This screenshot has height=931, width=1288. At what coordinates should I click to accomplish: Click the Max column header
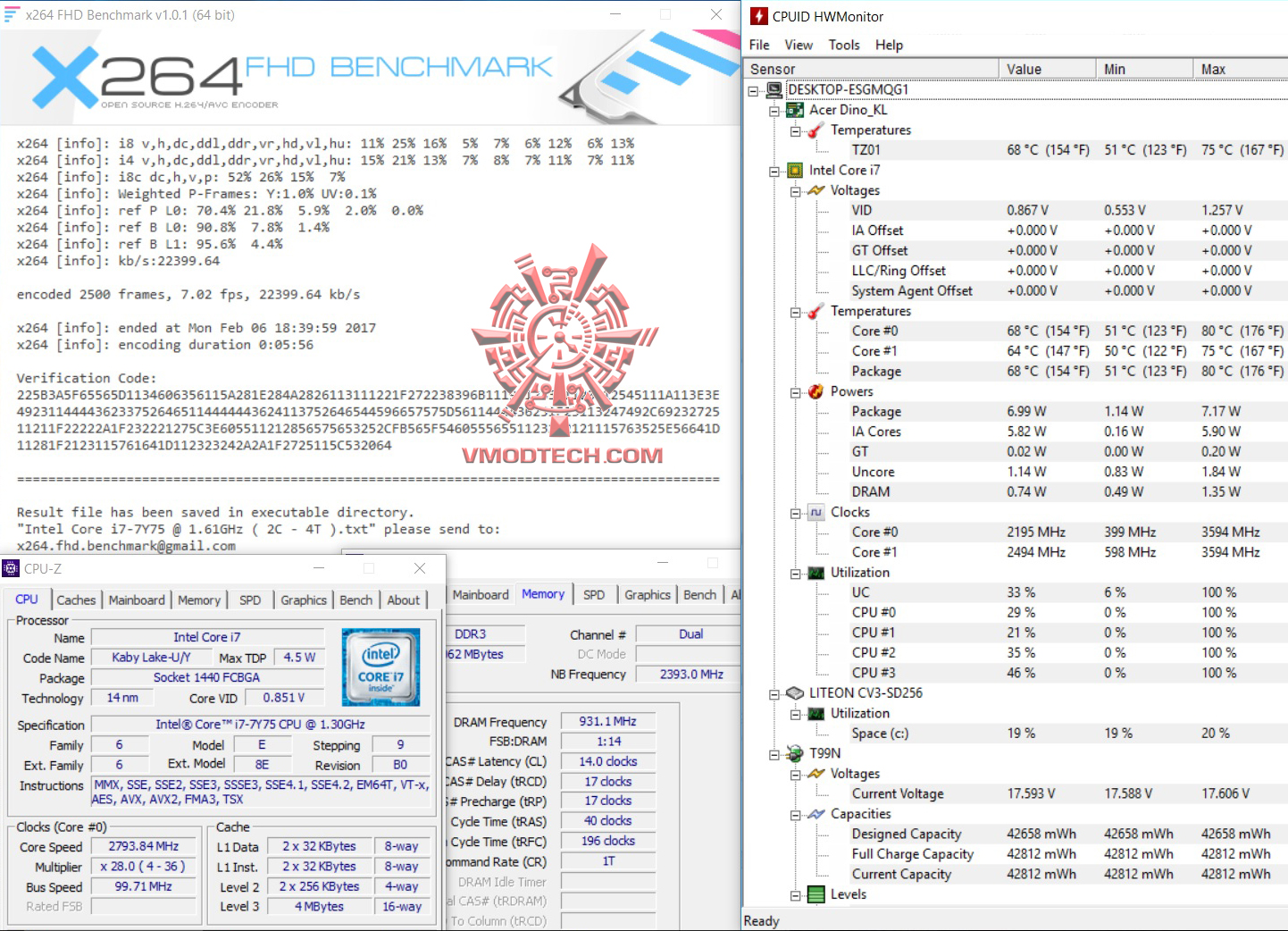pyautogui.click(x=1241, y=69)
